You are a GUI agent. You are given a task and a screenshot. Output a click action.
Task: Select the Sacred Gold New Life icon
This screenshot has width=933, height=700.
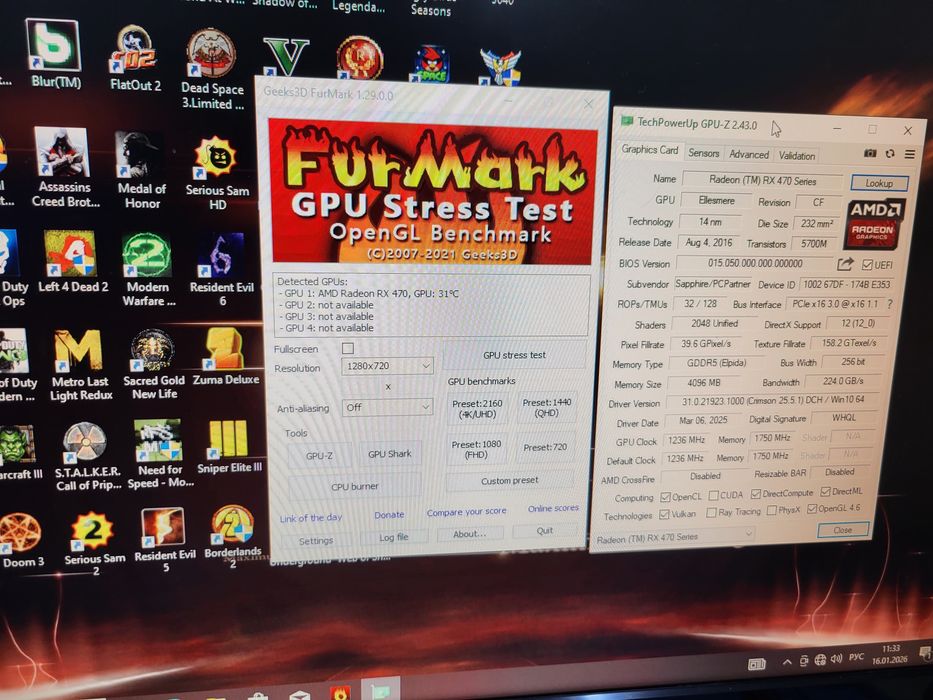pyautogui.click(x=154, y=364)
